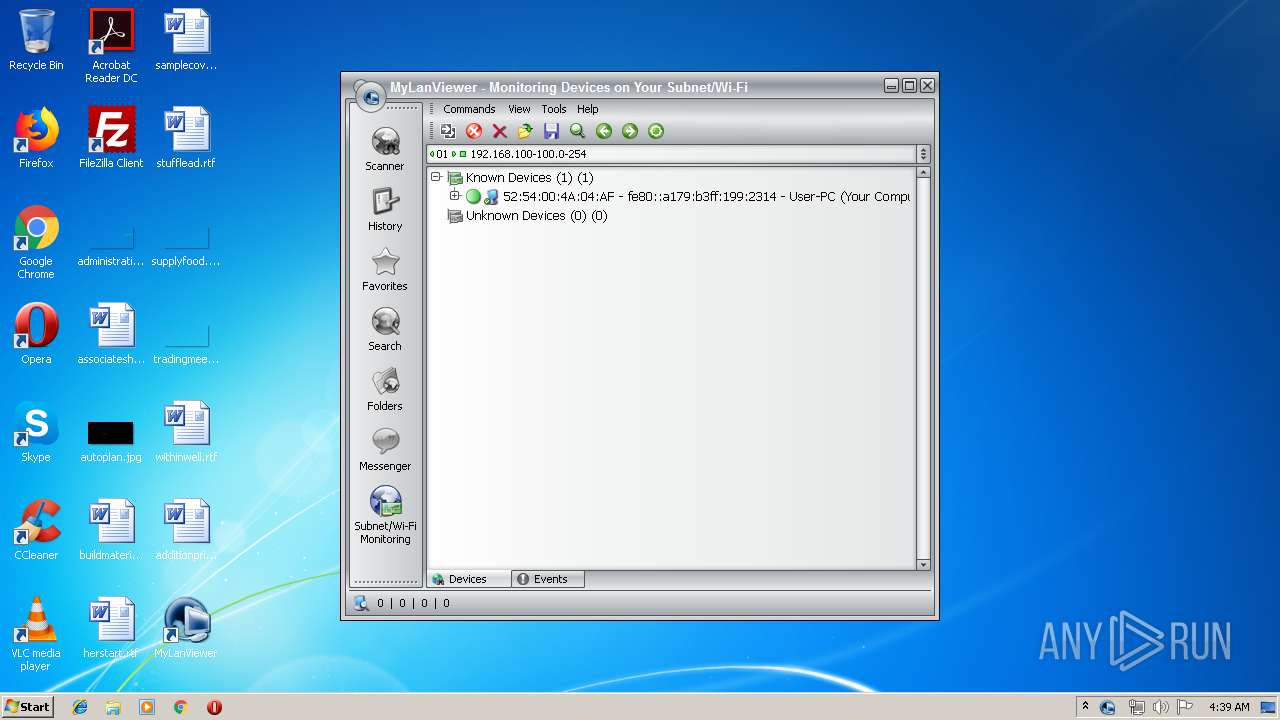Screen dimensions: 1280x720
Task: Open the Folders panel
Action: pyautogui.click(x=385, y=390)
